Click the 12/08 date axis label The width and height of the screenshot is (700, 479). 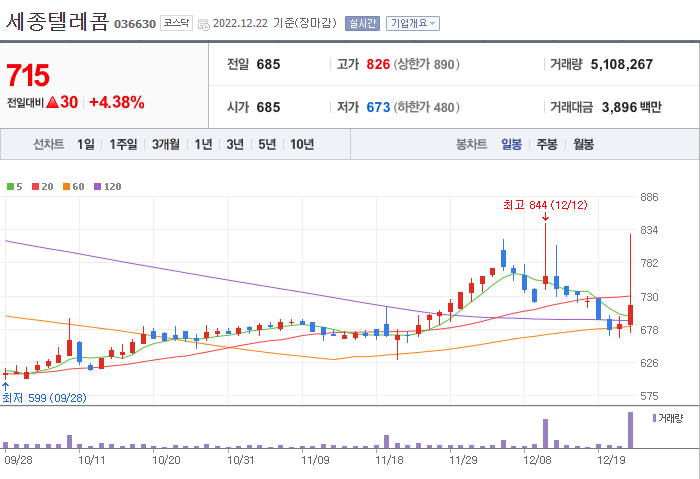point(537,460)
